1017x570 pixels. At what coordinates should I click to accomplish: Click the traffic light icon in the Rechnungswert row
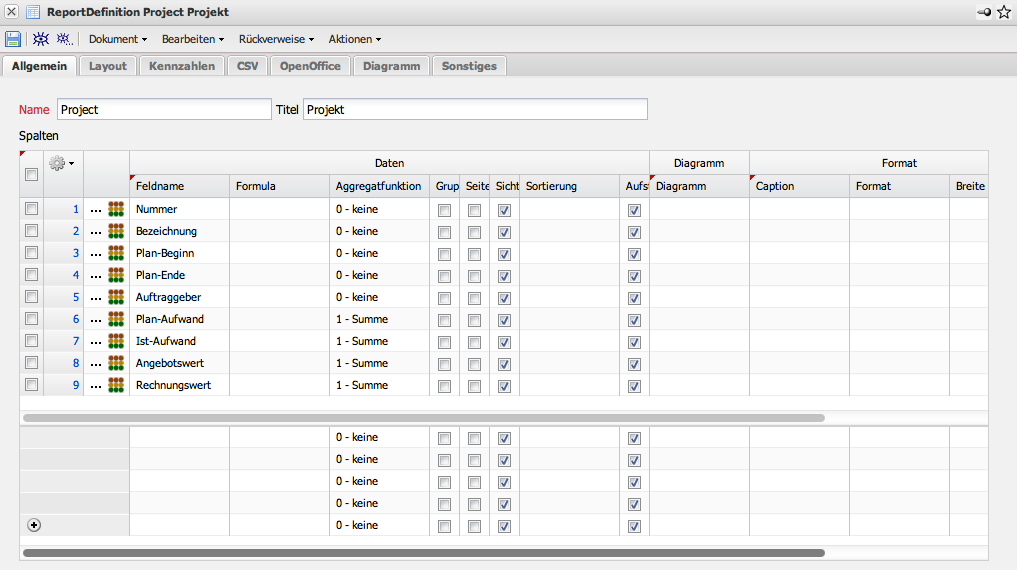click(117, 385)
